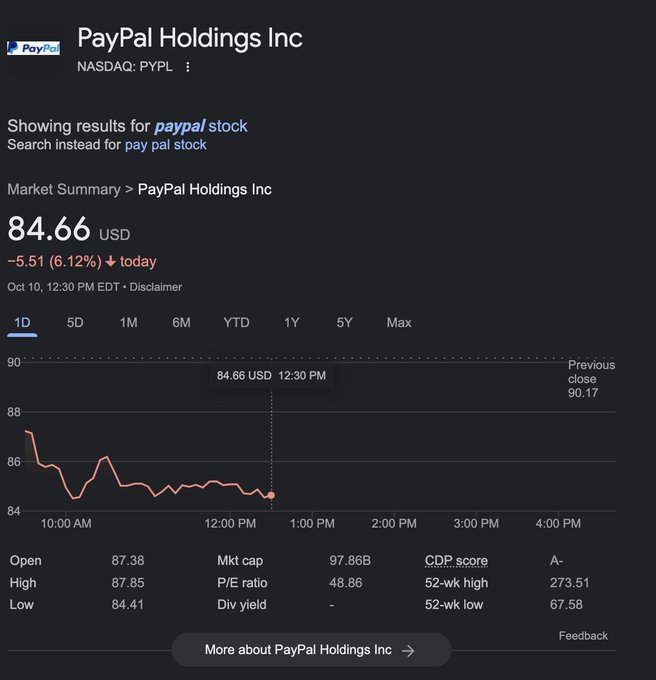This screenshot has height=680, width=656.
Task: Click the current price marker dot on chart
Action: pyautogui.click(x=271, y=495)
